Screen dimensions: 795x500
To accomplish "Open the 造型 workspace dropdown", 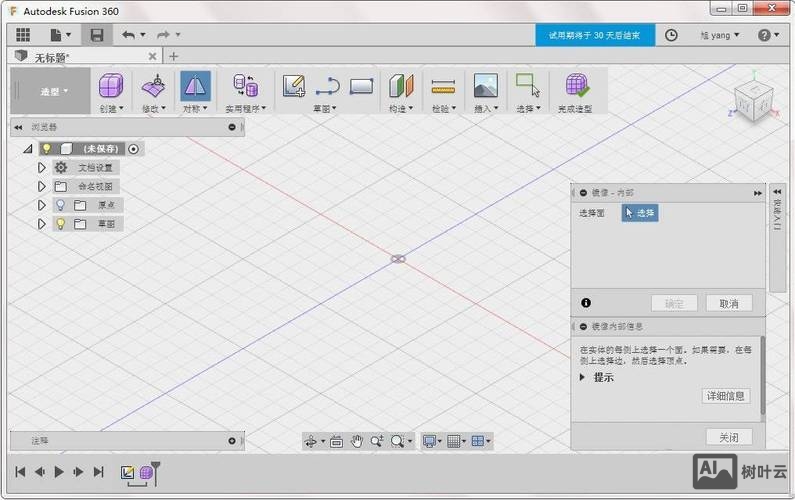I will [54, 91].
